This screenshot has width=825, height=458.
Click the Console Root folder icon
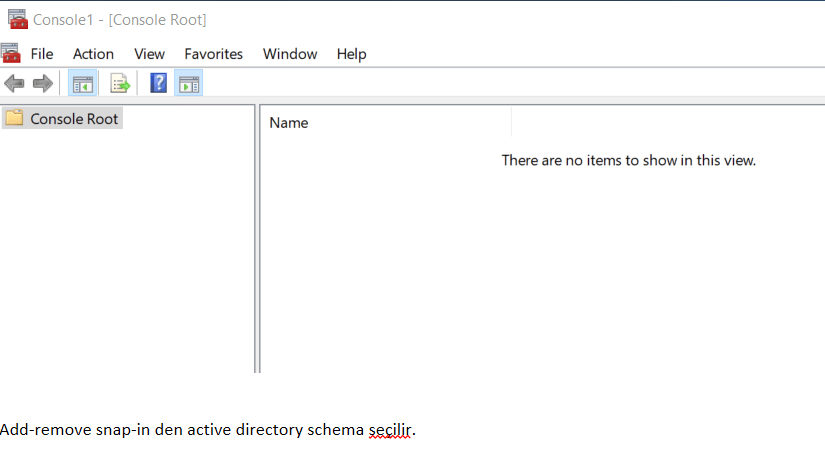click(x=14, y=119)
